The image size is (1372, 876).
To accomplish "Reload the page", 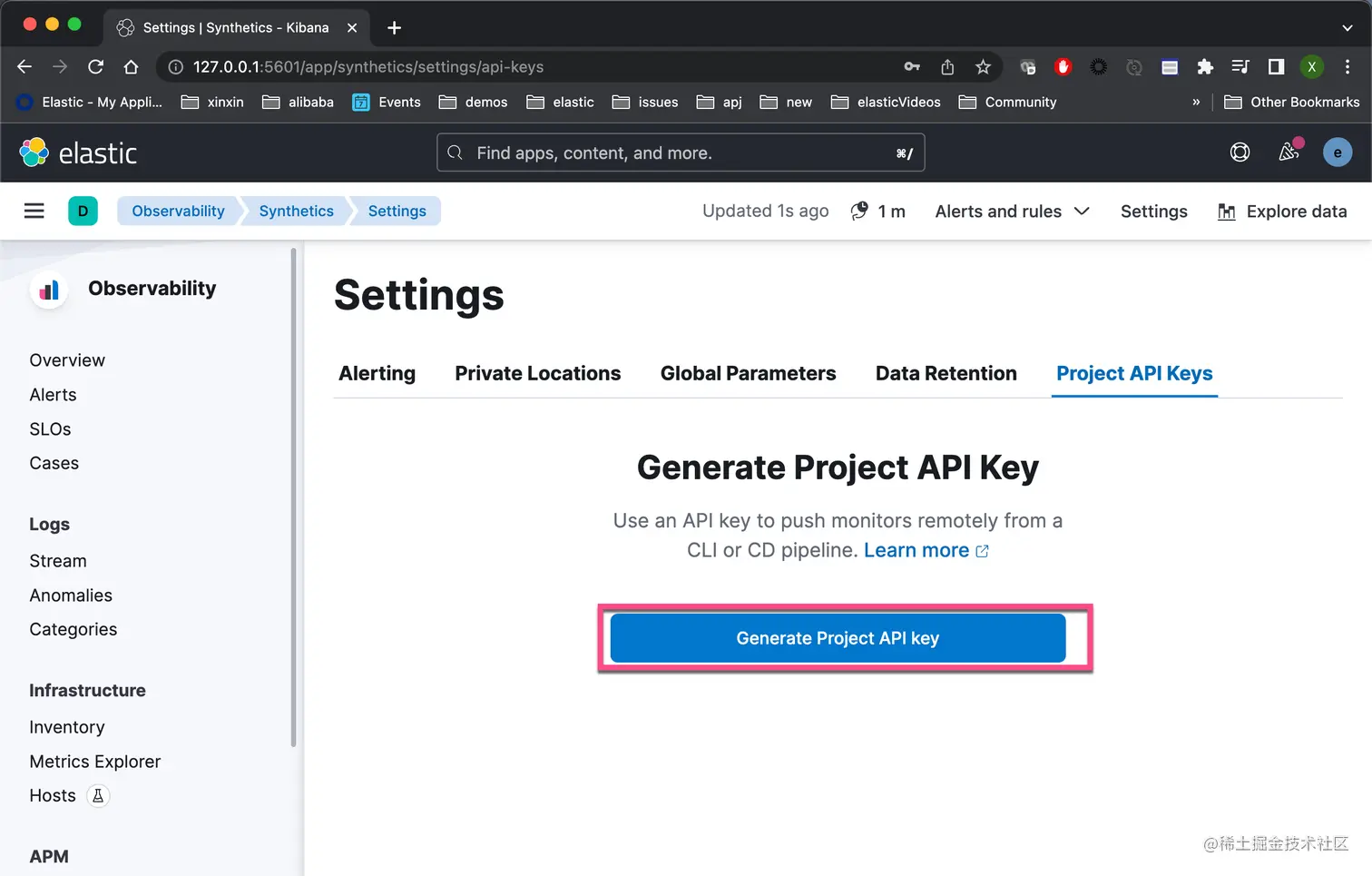I will coord(95,66).
